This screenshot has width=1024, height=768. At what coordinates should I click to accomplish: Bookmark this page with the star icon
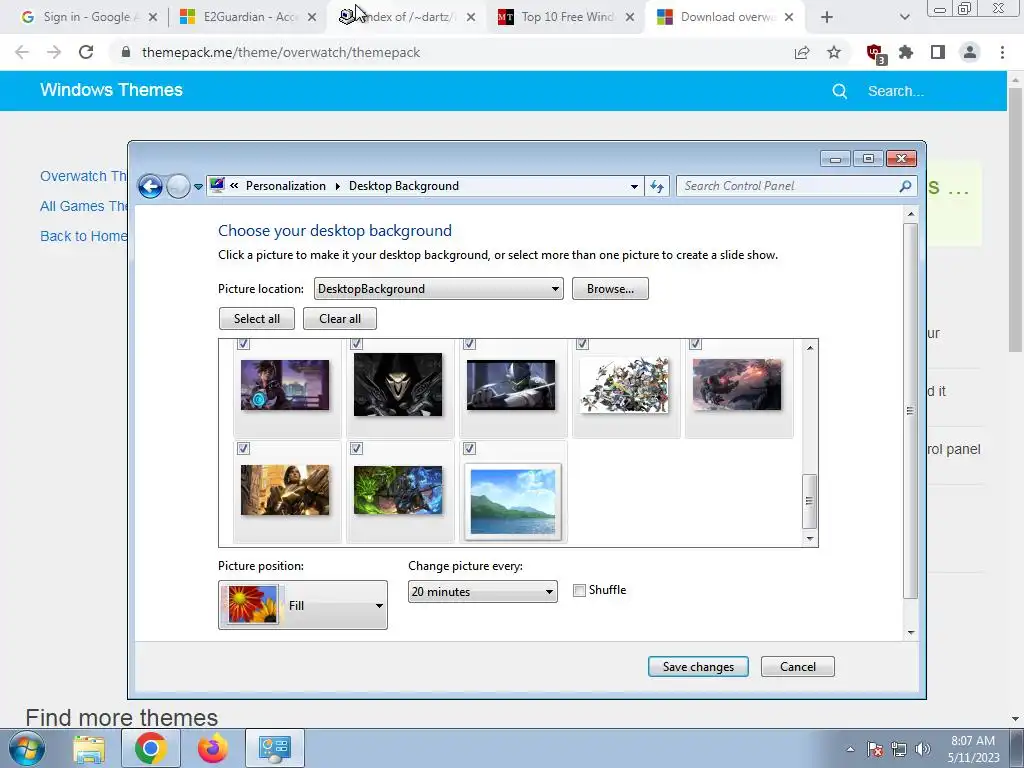coord(834,52)
